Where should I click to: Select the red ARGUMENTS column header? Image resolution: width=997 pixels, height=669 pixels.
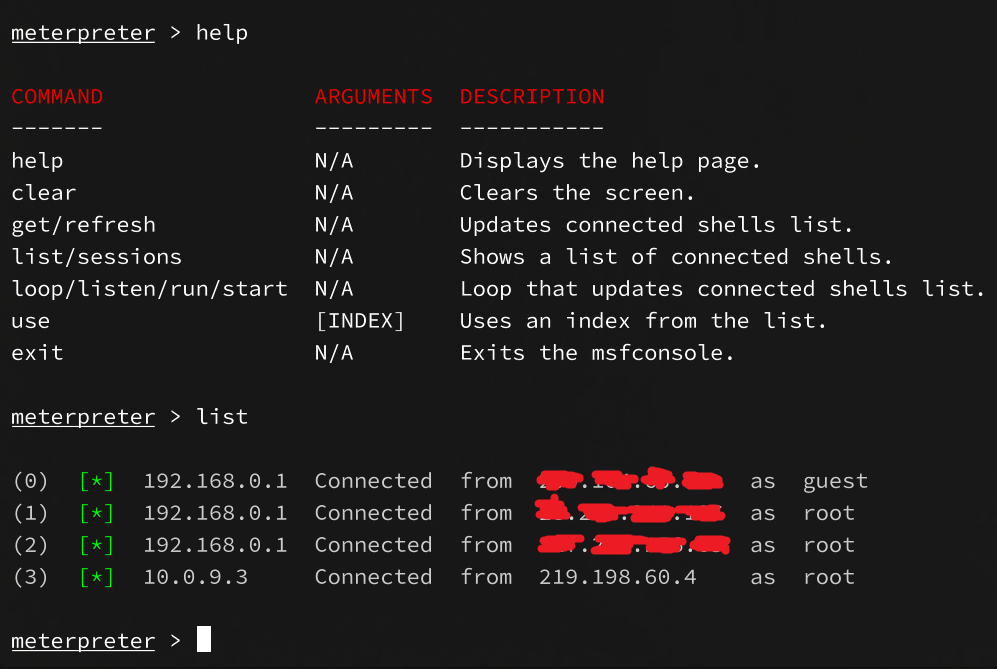pos(373,97)
